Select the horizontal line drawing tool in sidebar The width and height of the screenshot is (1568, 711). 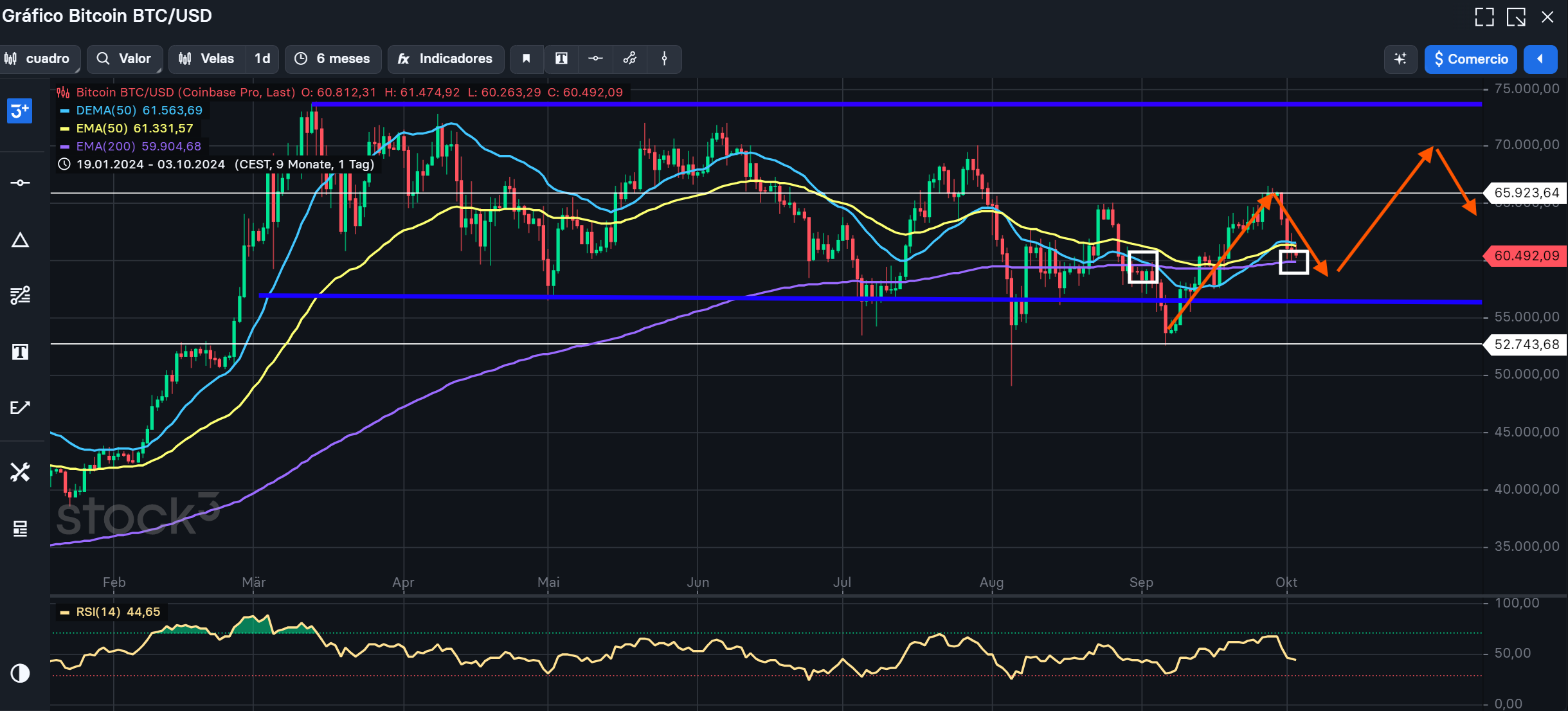point(20,183)
